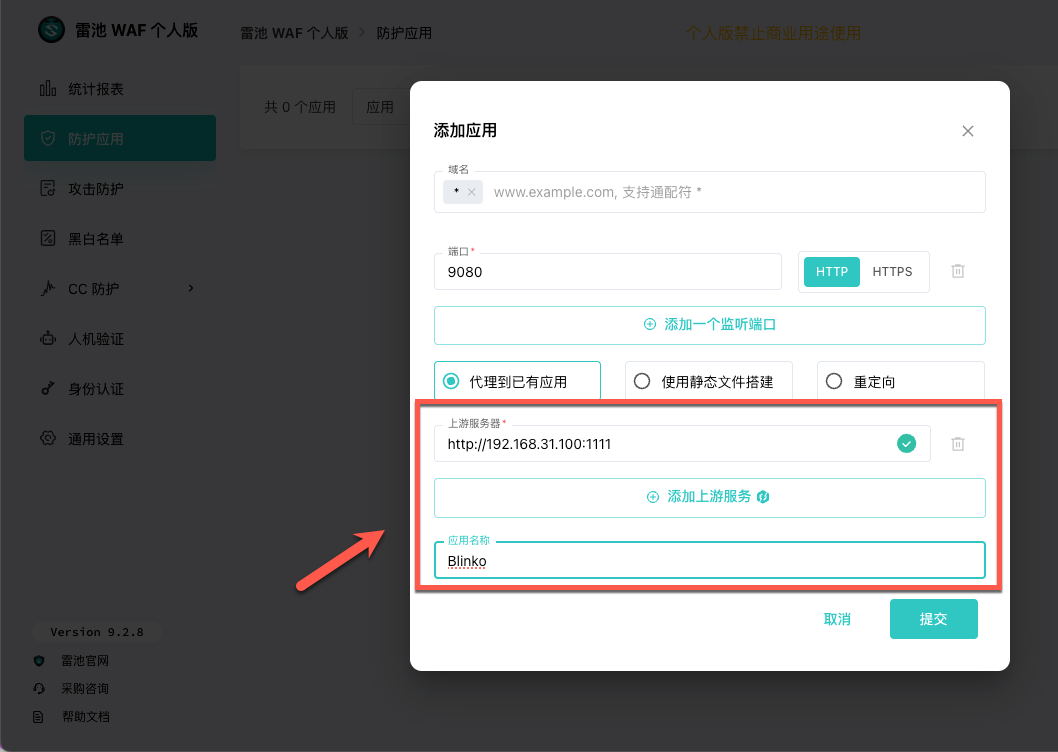
Task: Click the 攻击防护 document icon
Action: tap(48, 188)
